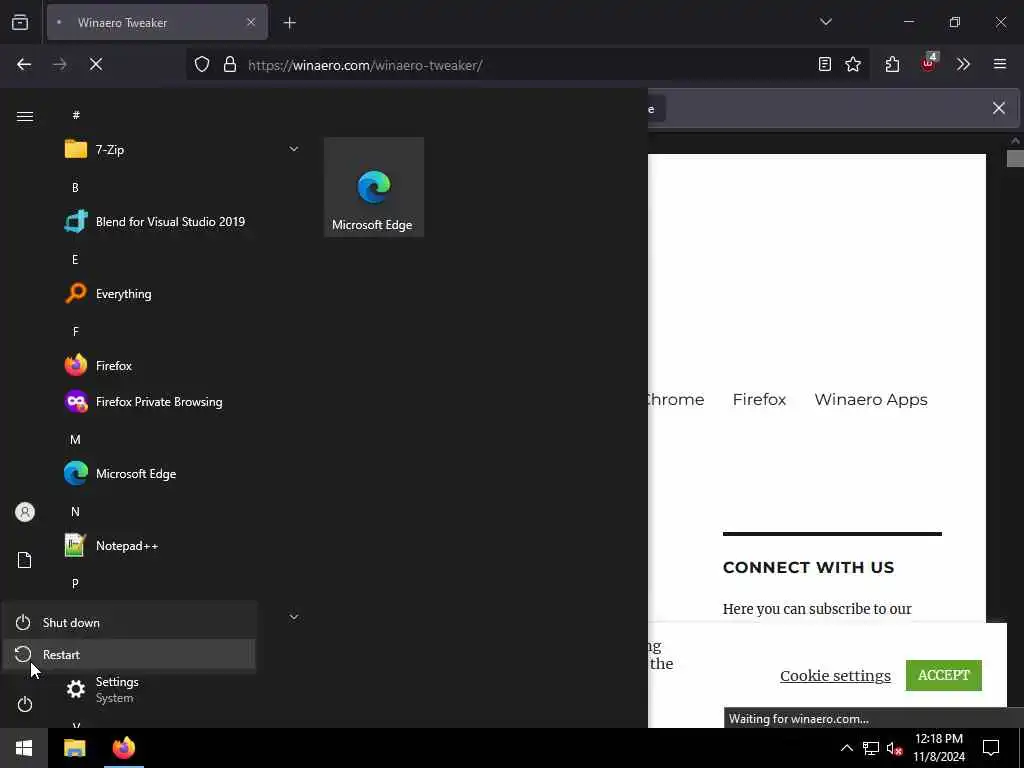List all tabs dropdown arrow
The width and height of the screenshot is (1024, 768).
[825, 22]
